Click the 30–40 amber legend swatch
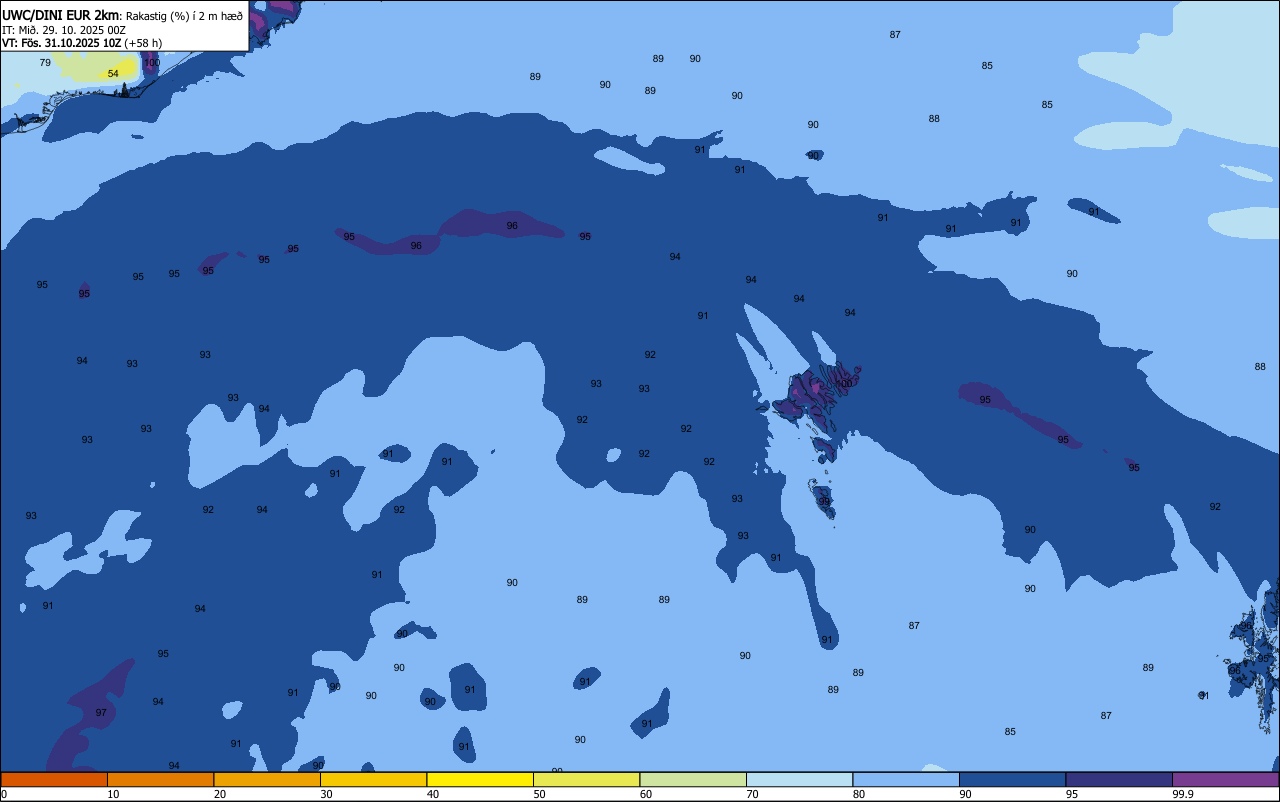Screen dimensions: 1280x802 pos(373,779)
